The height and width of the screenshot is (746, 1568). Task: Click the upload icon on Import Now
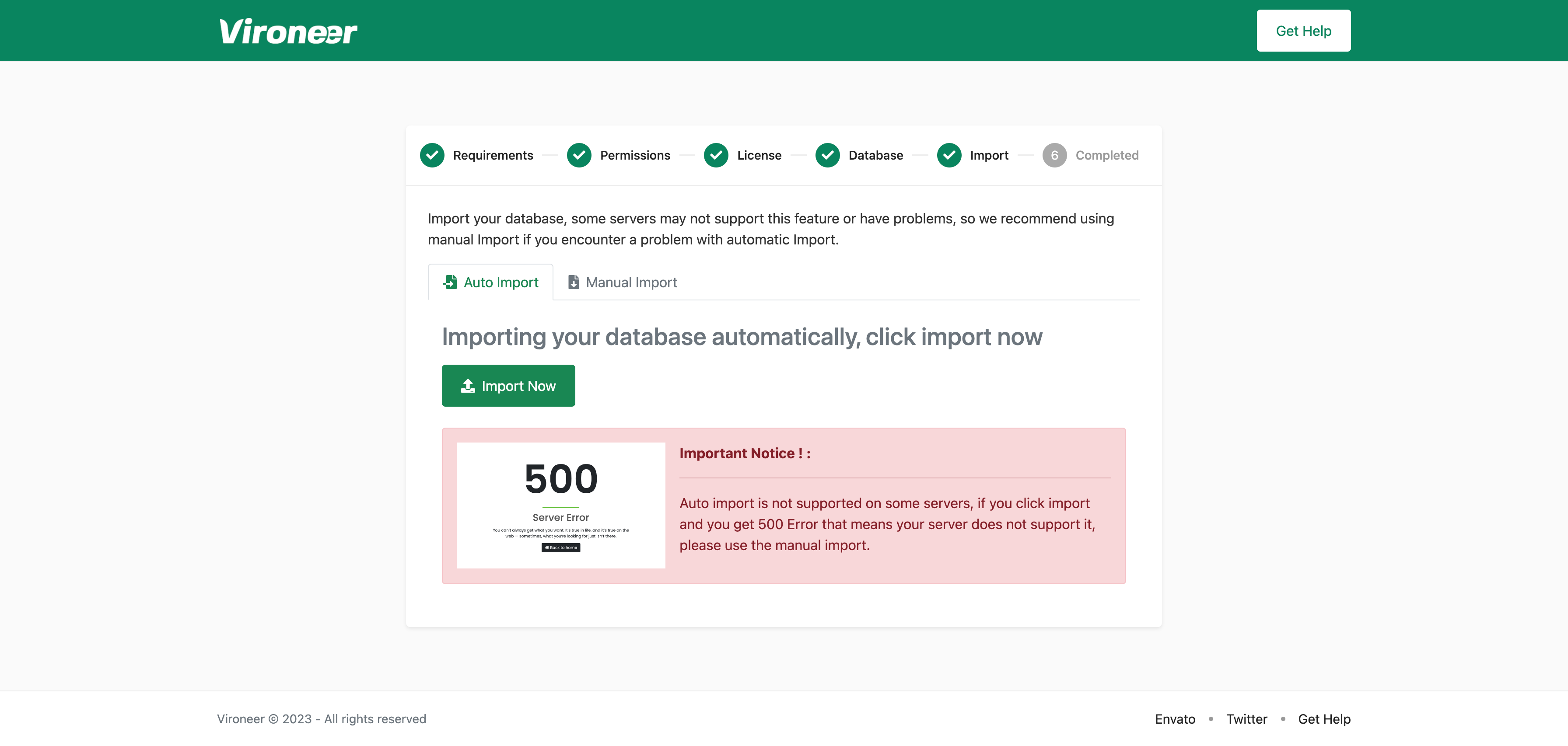[x=468, y=386]
